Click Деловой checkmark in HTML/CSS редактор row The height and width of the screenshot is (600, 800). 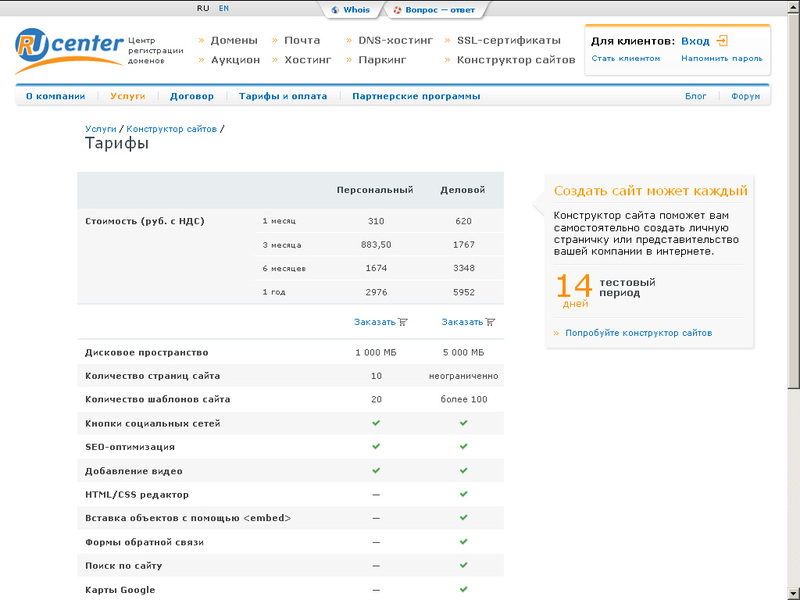[x=463, y=494]
